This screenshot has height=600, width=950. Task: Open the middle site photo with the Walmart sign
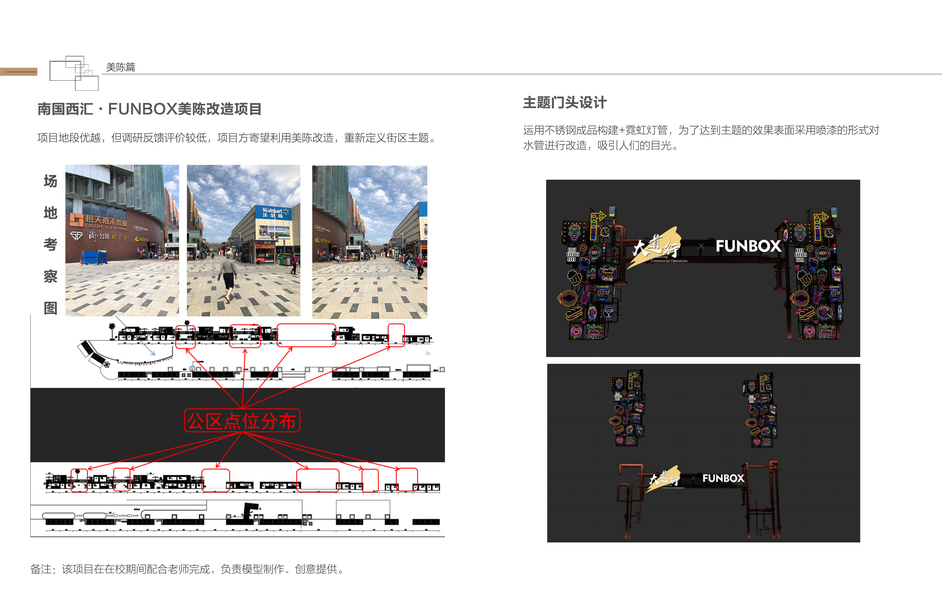coord(244,241)
